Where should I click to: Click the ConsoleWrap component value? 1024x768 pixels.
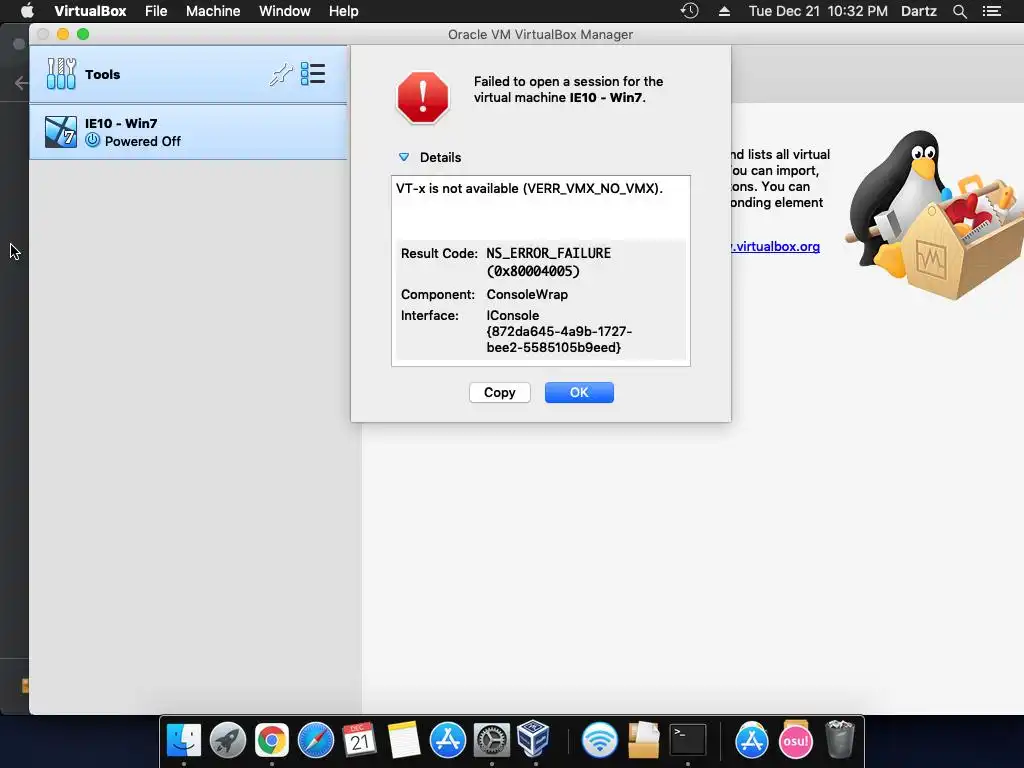527,295
